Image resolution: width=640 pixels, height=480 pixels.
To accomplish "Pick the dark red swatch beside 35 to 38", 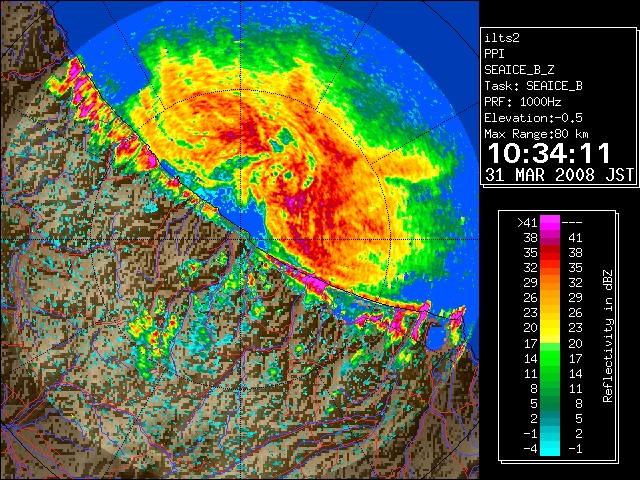I will [x=550, y=253].
